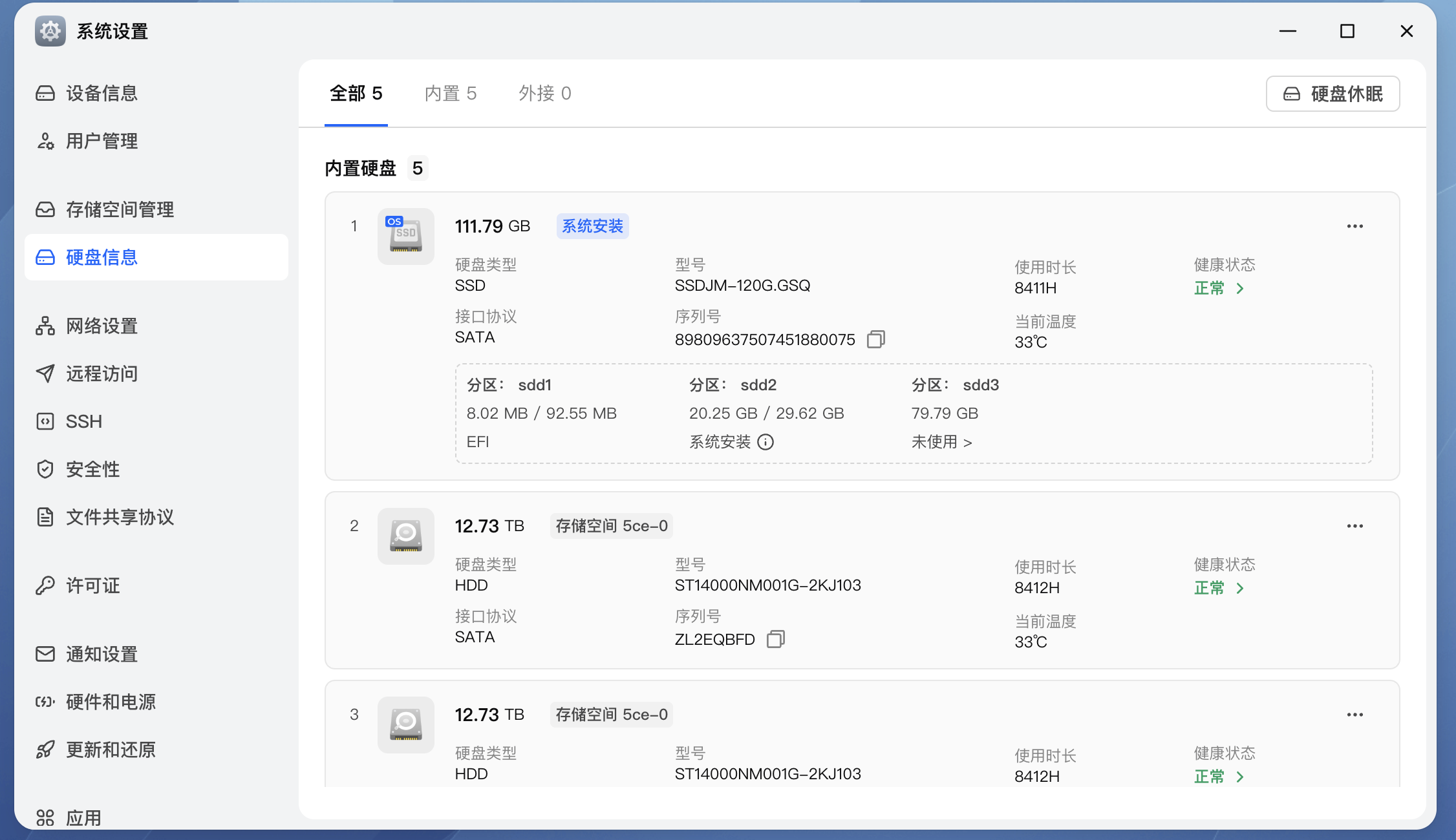Click the 硬盘休眠 button
The image size is (1456, 840).
(x=1332, y=93)
